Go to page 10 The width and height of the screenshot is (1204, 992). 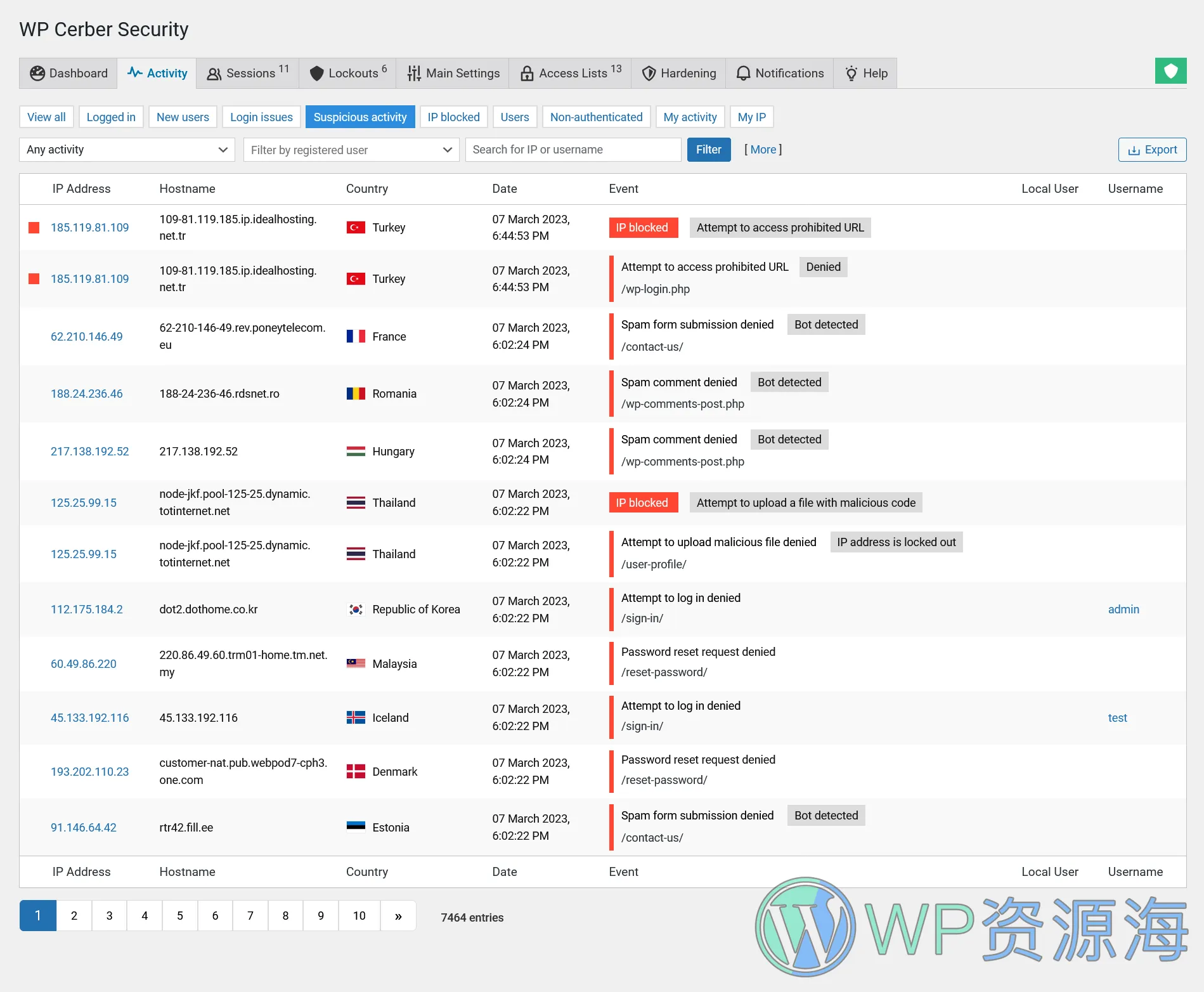coord(359,915)
